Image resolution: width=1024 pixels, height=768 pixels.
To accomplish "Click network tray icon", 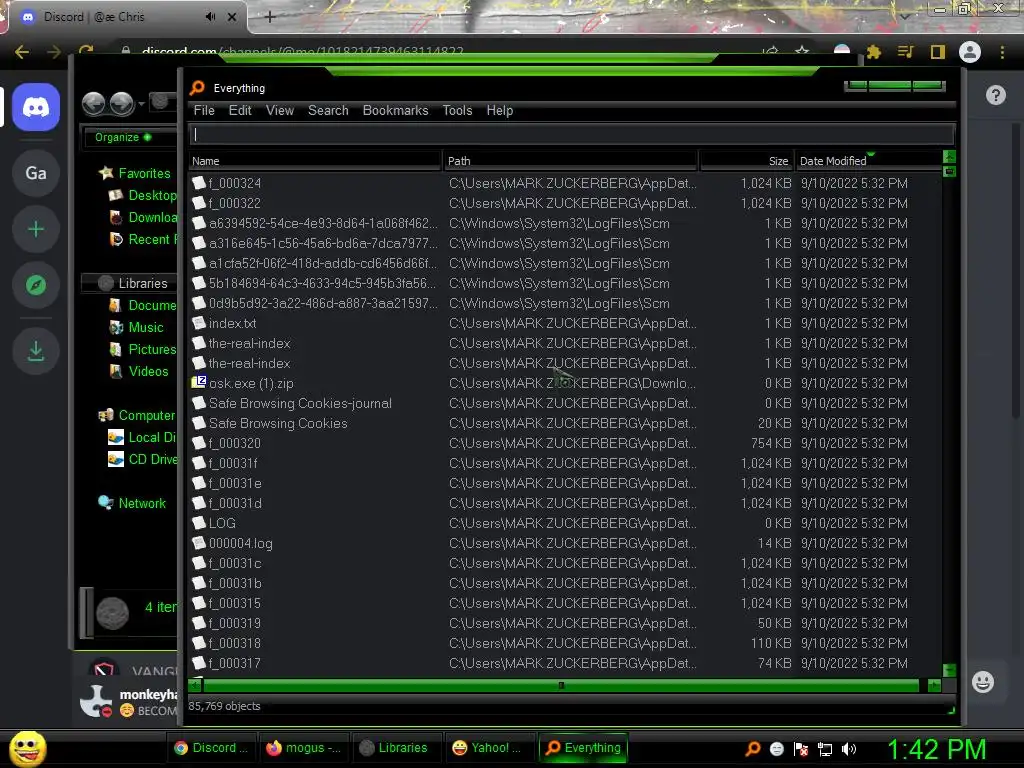I will pyautogui.click(x=825, y=749).
